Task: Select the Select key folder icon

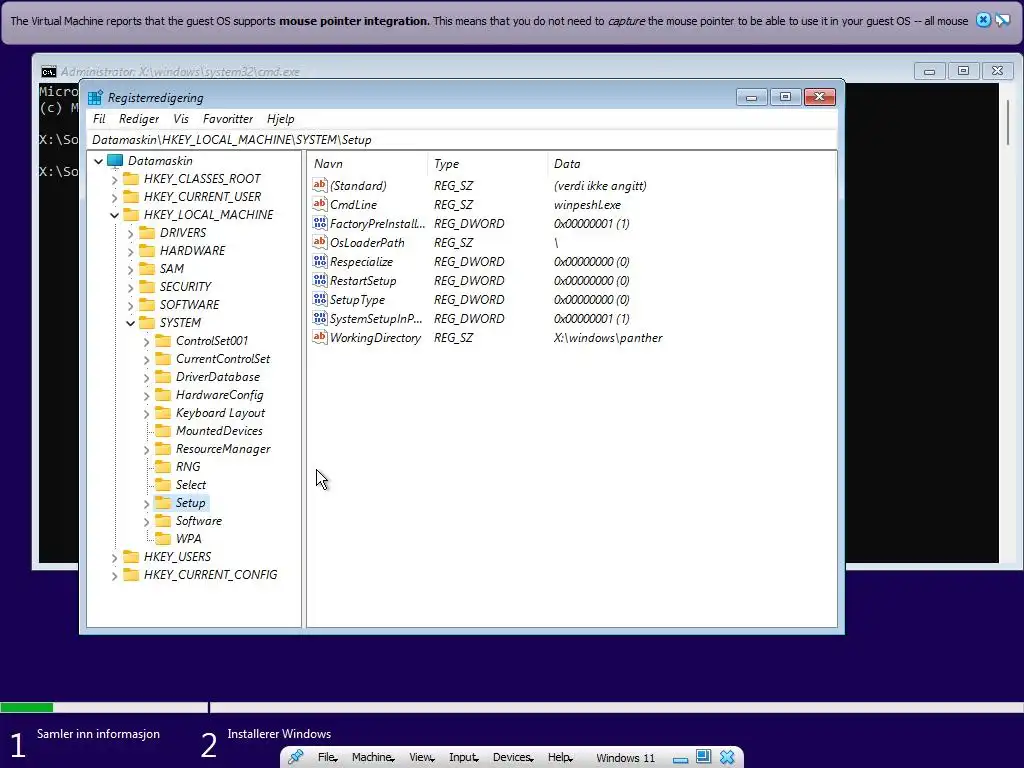Action: pos(163,485)
